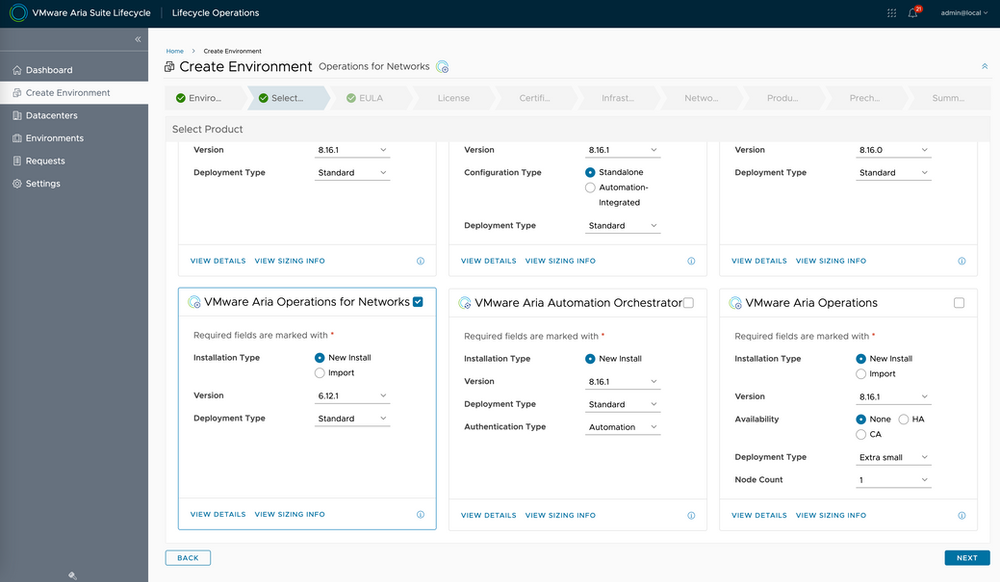Click the Dashboard home icon in sidebar

coord(17,70)
